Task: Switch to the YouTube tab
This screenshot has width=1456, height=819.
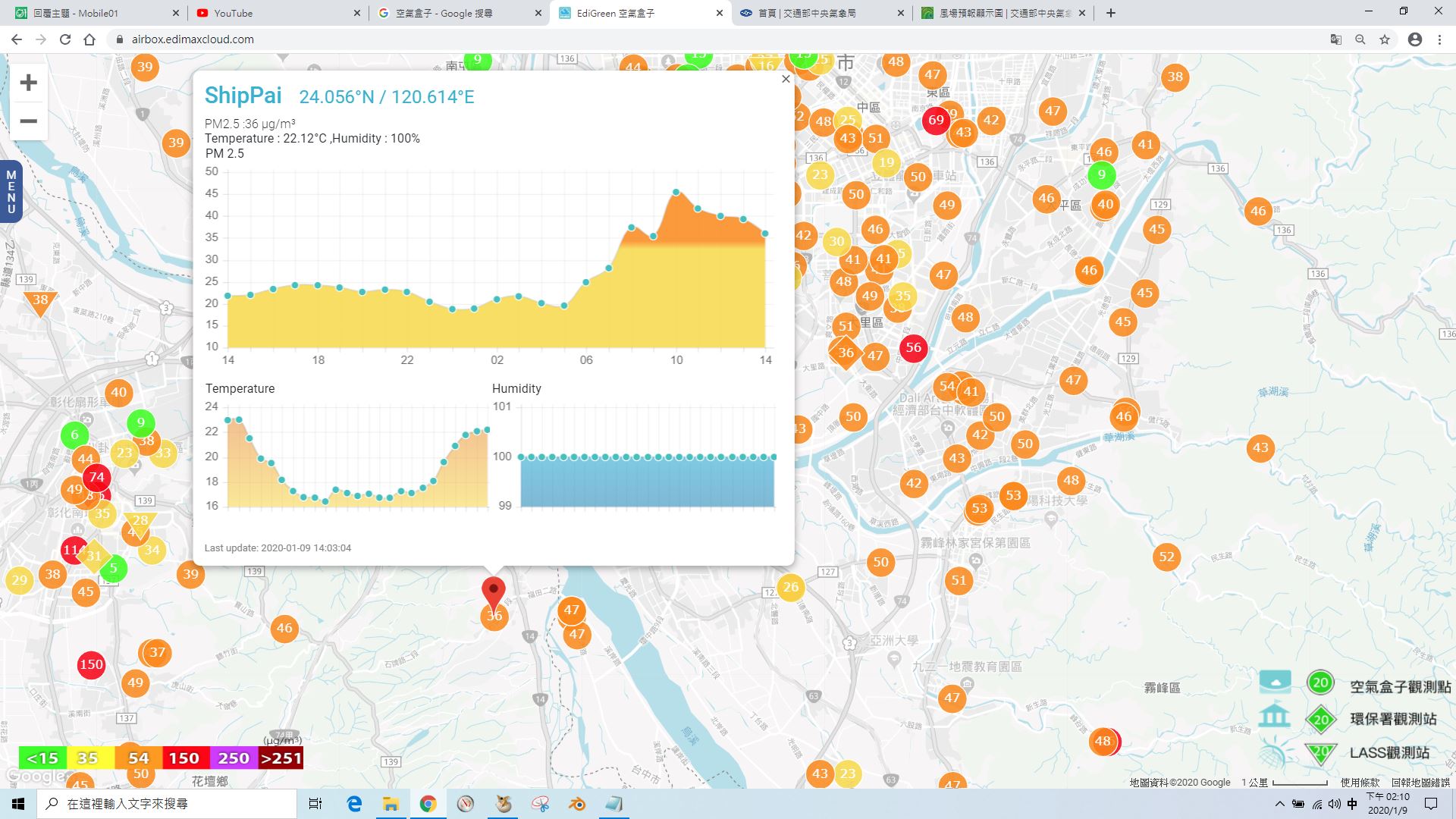Action: (278, 13)
